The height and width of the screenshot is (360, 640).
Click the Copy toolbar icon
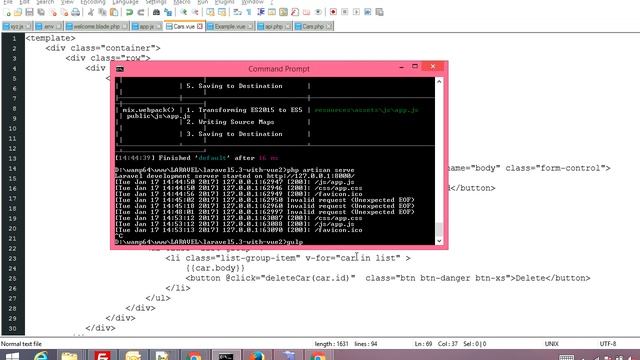coord(102,12)
